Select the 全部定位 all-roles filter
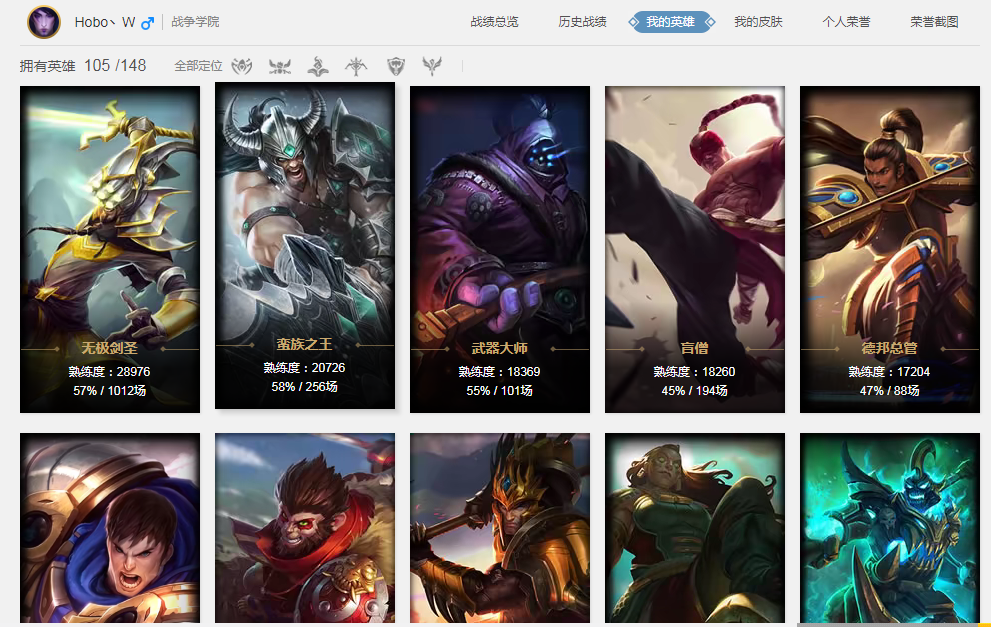The width and height of the screenshot is (991, 627). tap(198, 66)
